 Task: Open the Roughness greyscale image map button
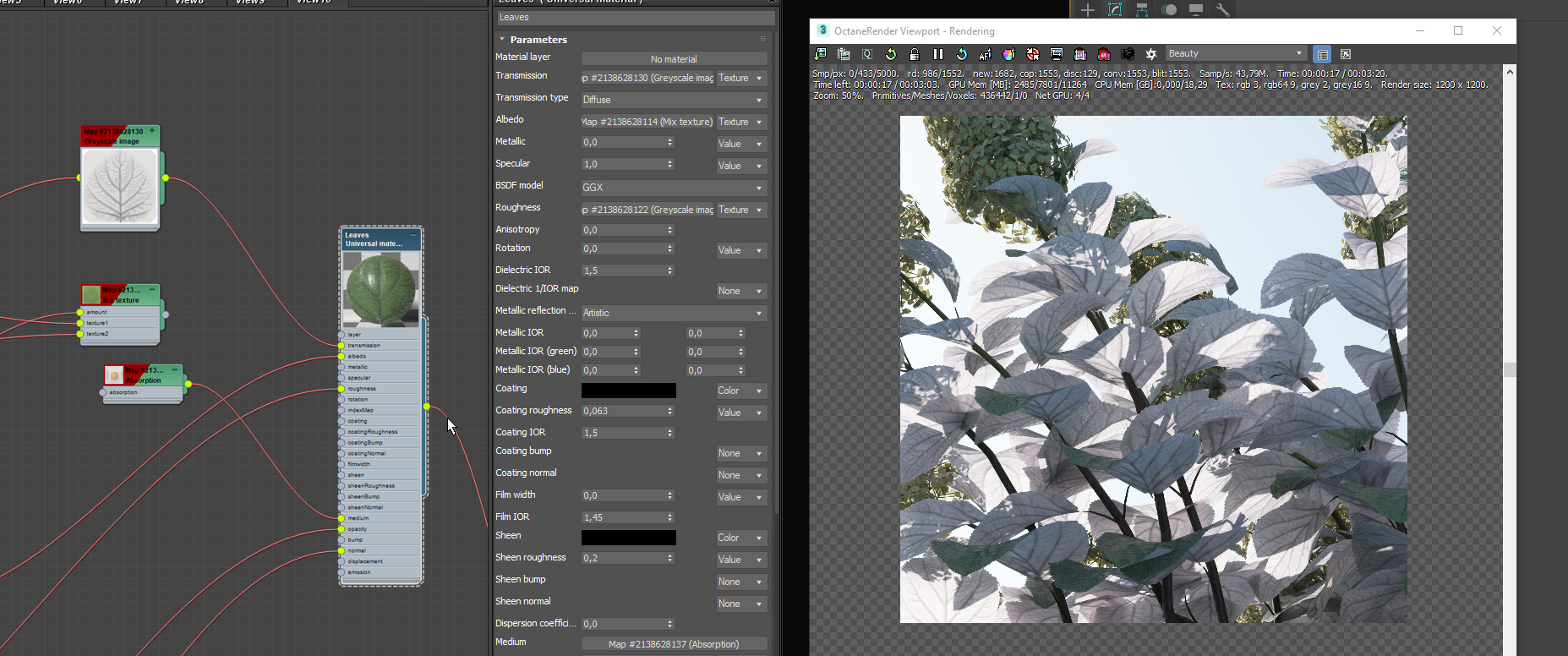click(647, 210)
